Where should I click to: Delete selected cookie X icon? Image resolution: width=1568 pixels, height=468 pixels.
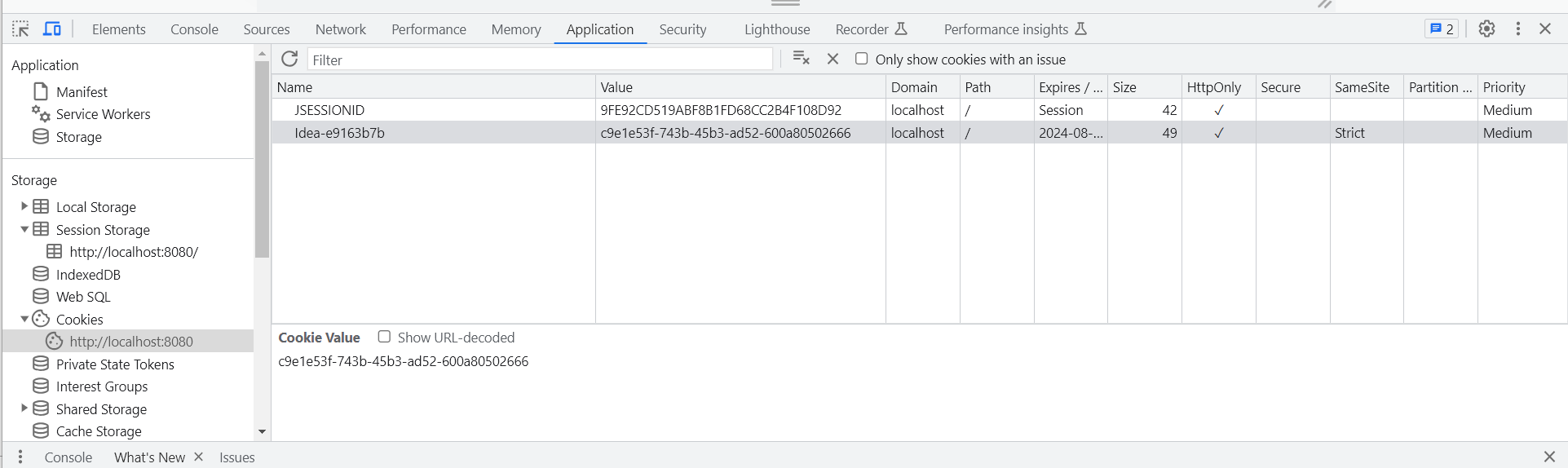[x=833, y=59]
